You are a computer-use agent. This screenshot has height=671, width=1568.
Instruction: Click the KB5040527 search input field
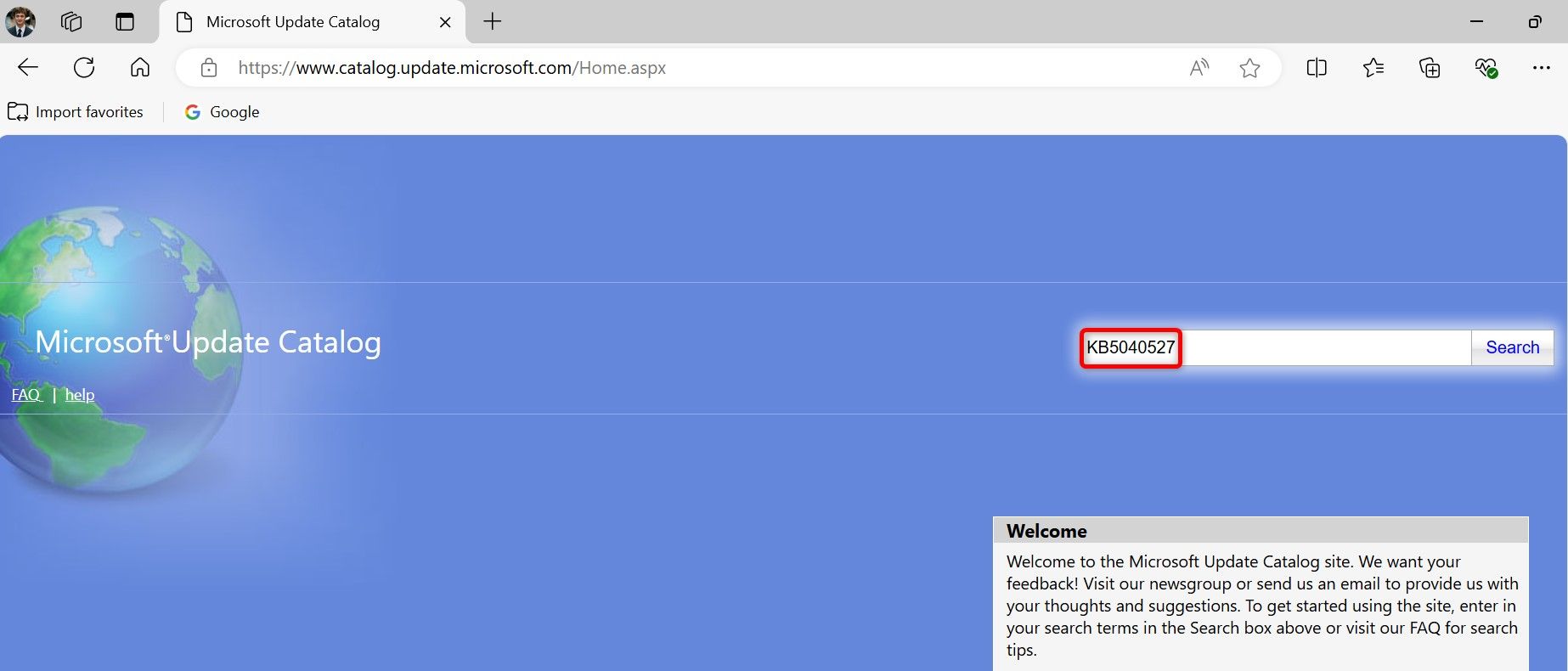[1276, 347]
